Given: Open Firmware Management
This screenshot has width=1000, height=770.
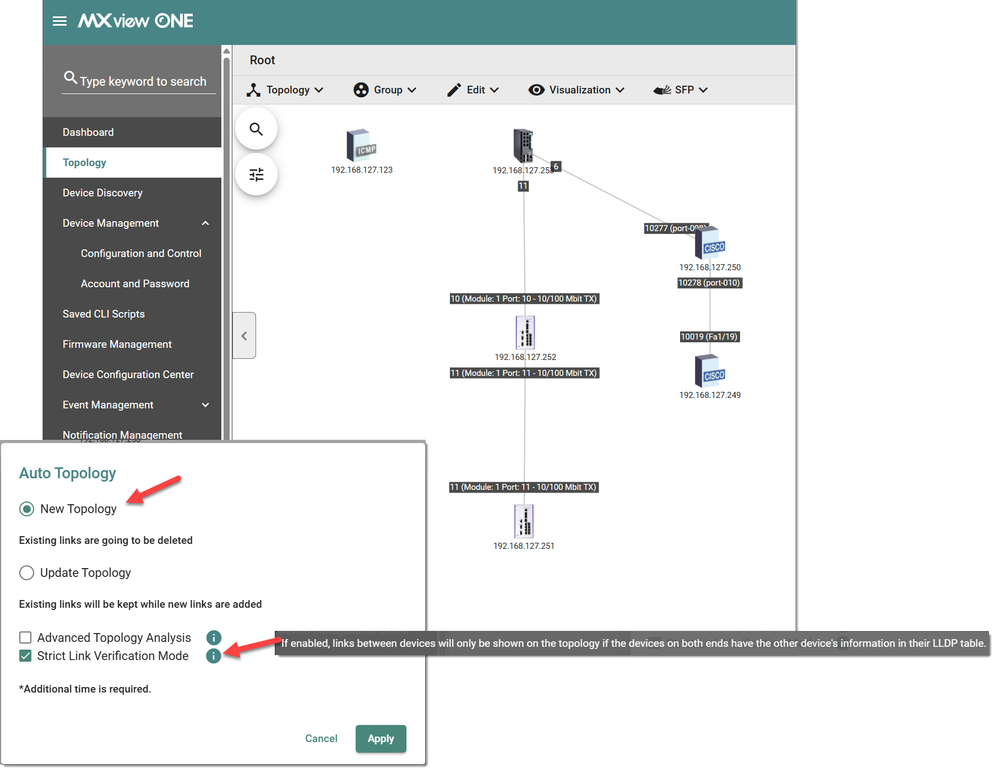Looking at the screenshot, I should 133,344.
